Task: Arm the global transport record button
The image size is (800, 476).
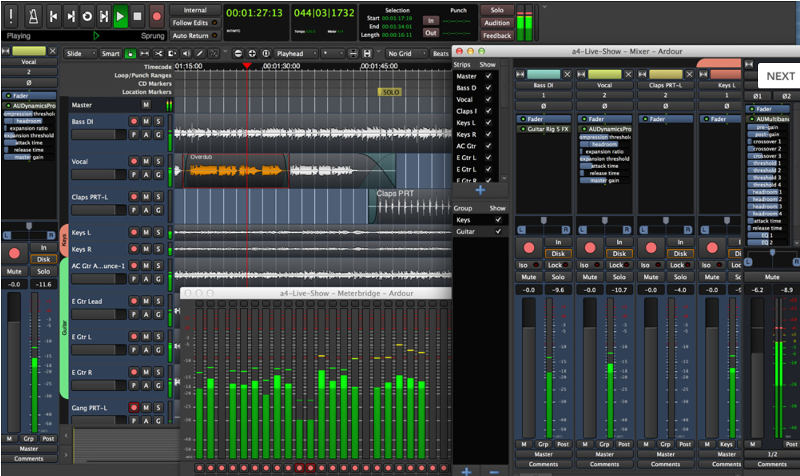Action: point(157,16)
